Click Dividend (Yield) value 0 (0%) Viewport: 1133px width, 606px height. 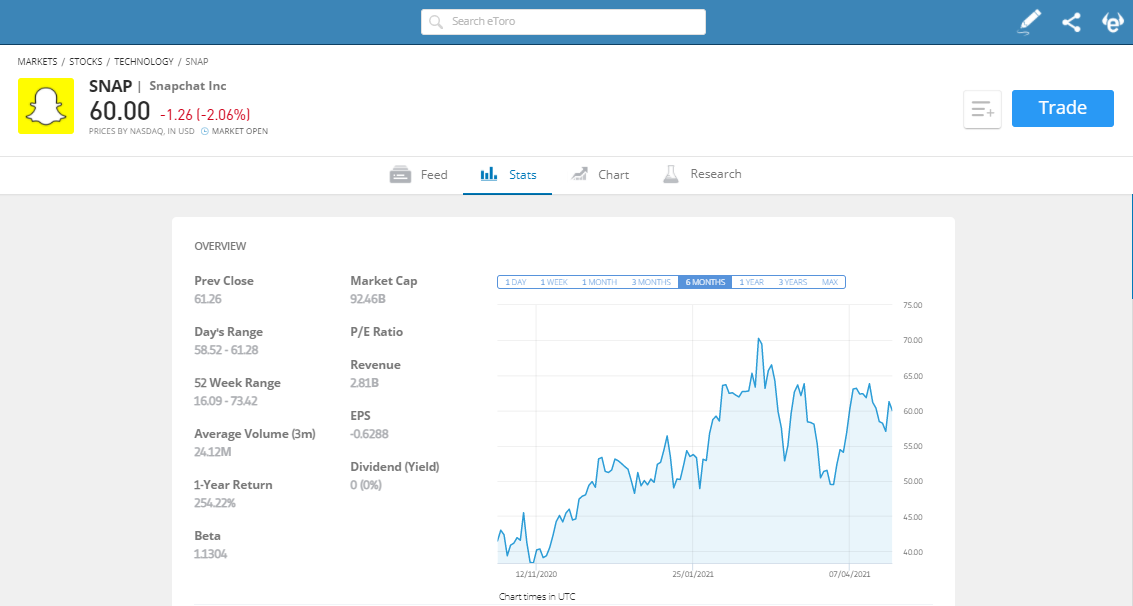[x=366, y=485]
